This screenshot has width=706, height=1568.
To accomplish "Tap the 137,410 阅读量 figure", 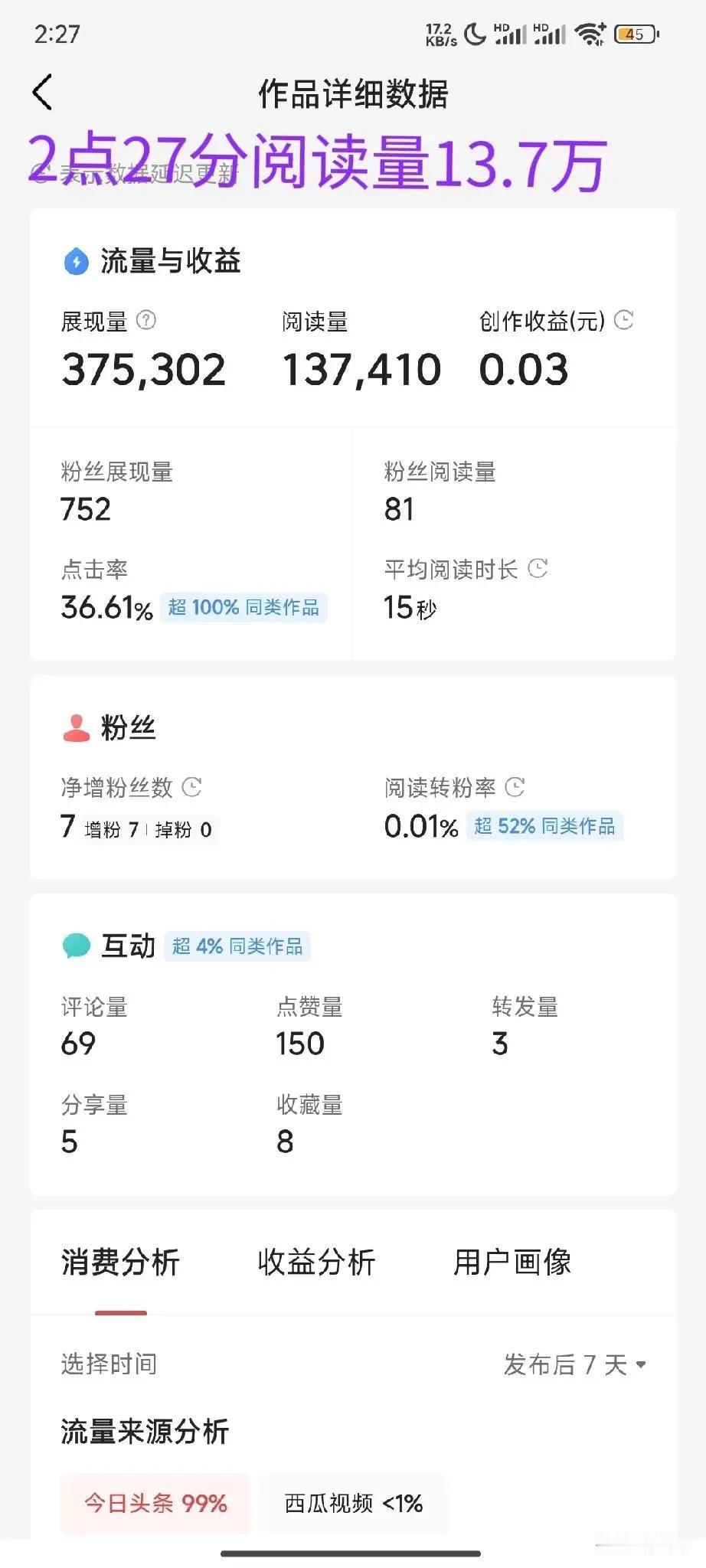I will (361, 370).
